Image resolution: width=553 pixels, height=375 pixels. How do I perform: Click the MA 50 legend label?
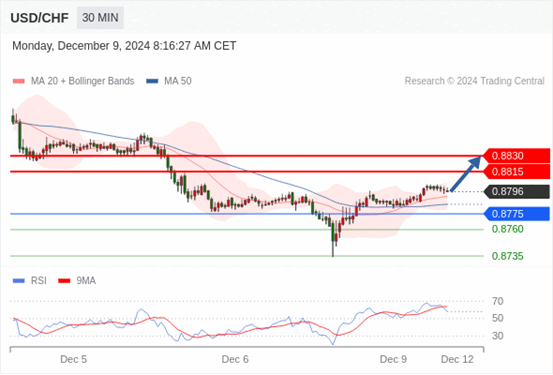[178, 81]
